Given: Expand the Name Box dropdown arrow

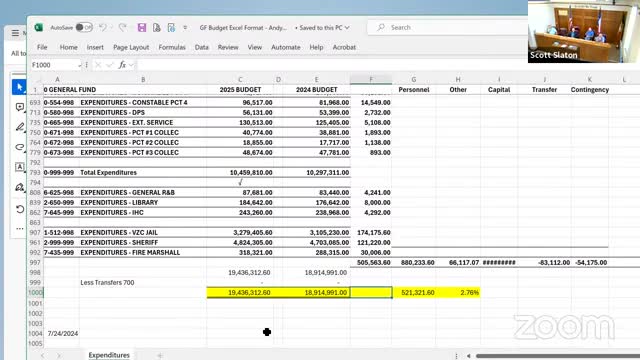Looking at the screenshot, I should 79,65.
